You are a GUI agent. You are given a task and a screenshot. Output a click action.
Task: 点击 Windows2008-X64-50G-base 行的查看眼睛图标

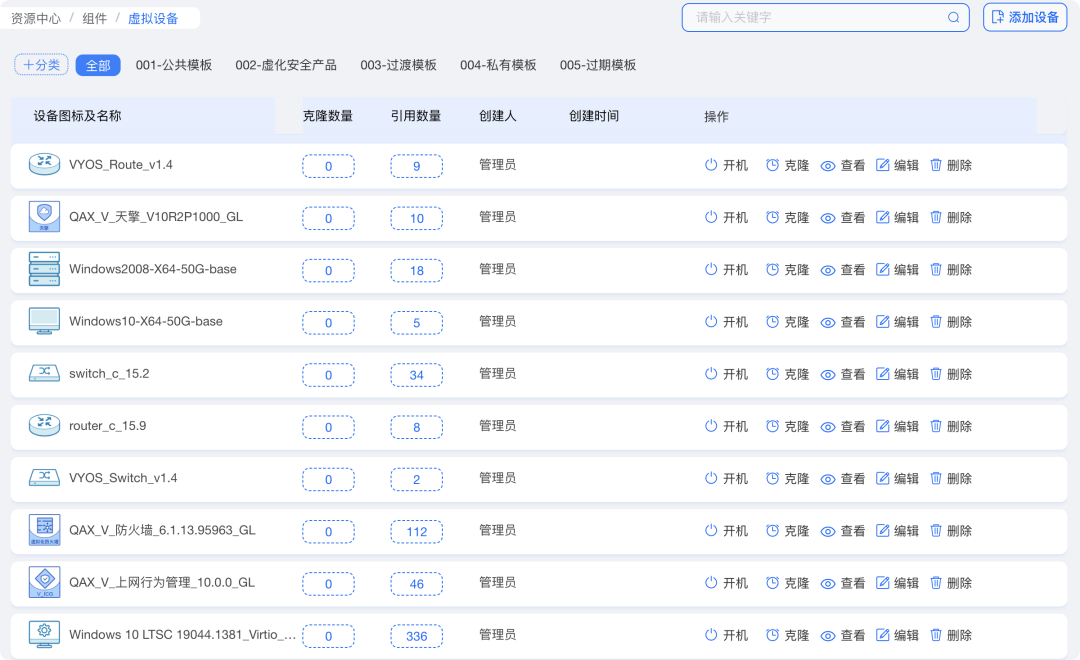click(x=828, y=269)
